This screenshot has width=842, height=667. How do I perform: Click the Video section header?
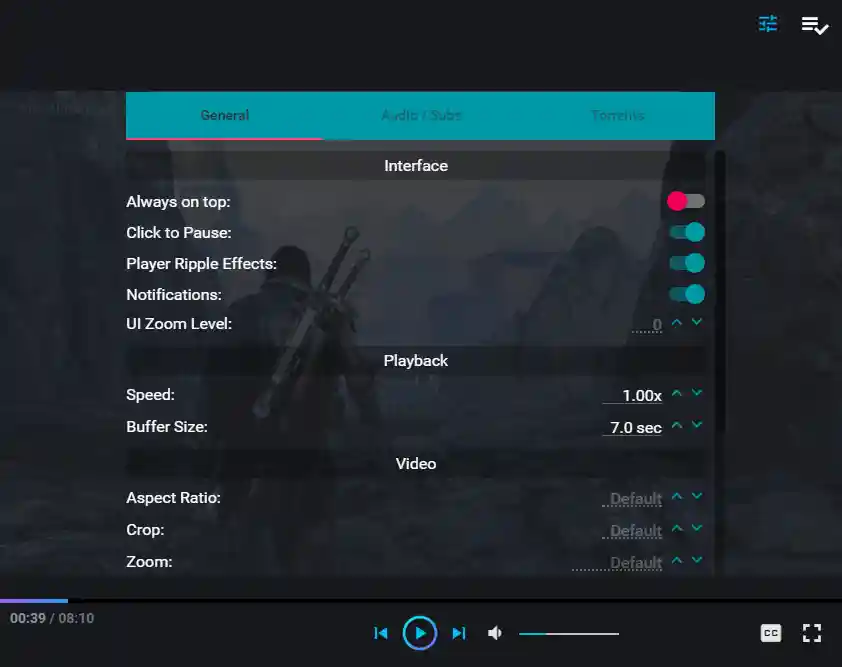416,464
